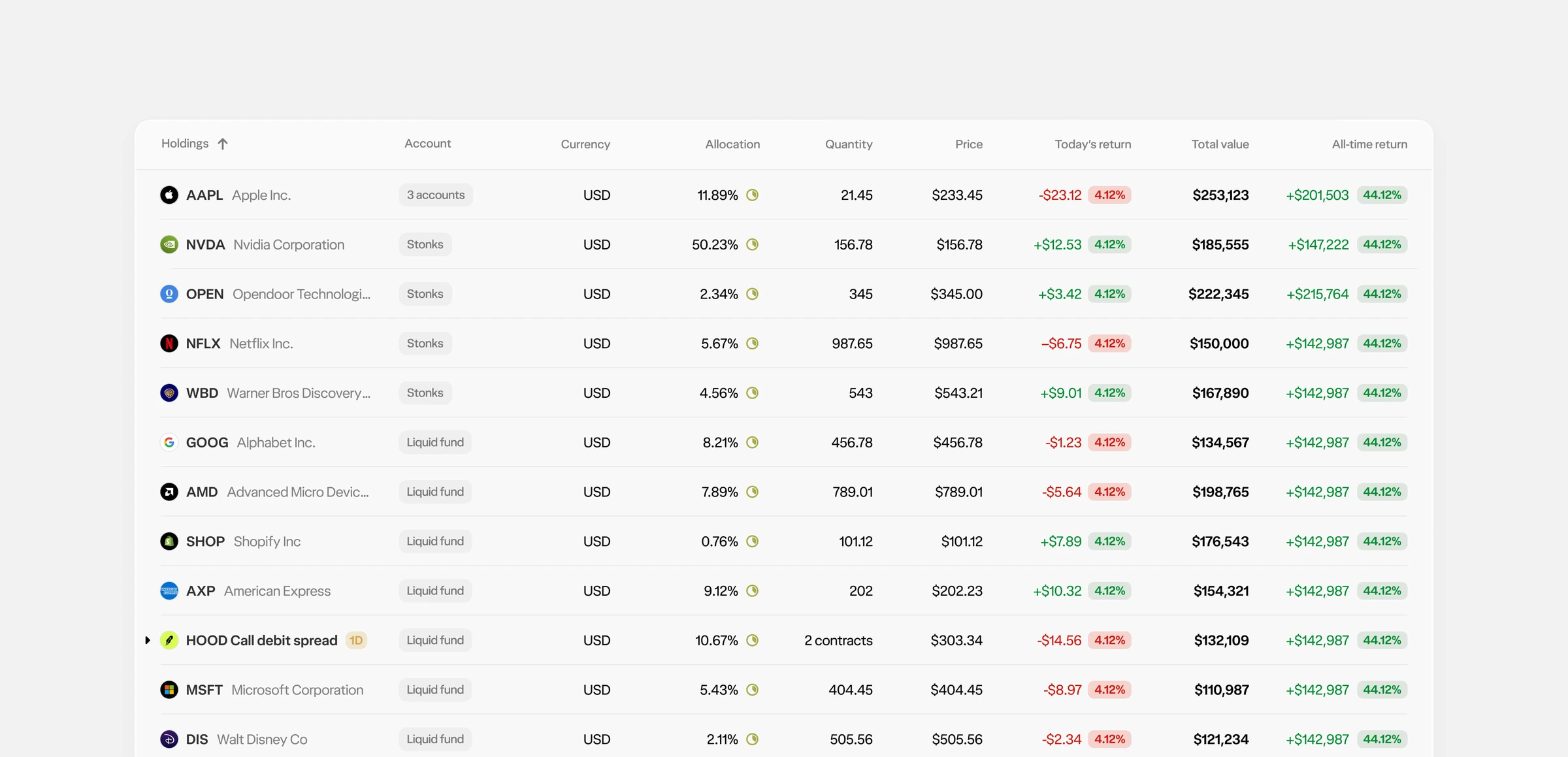Click the Netflix logo icon for NFLX

click(x=169, y=344)
